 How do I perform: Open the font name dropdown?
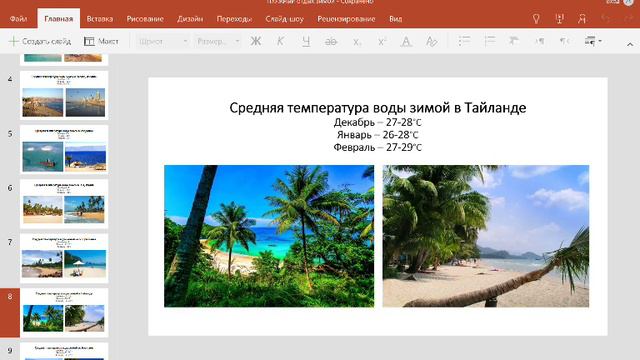162,41
